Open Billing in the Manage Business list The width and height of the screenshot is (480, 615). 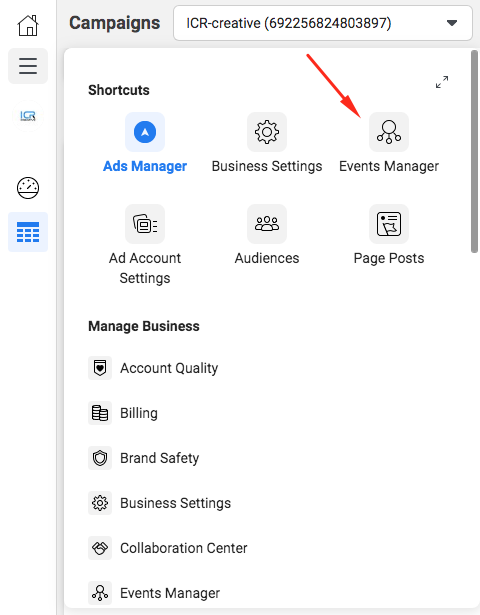point(123,413)
